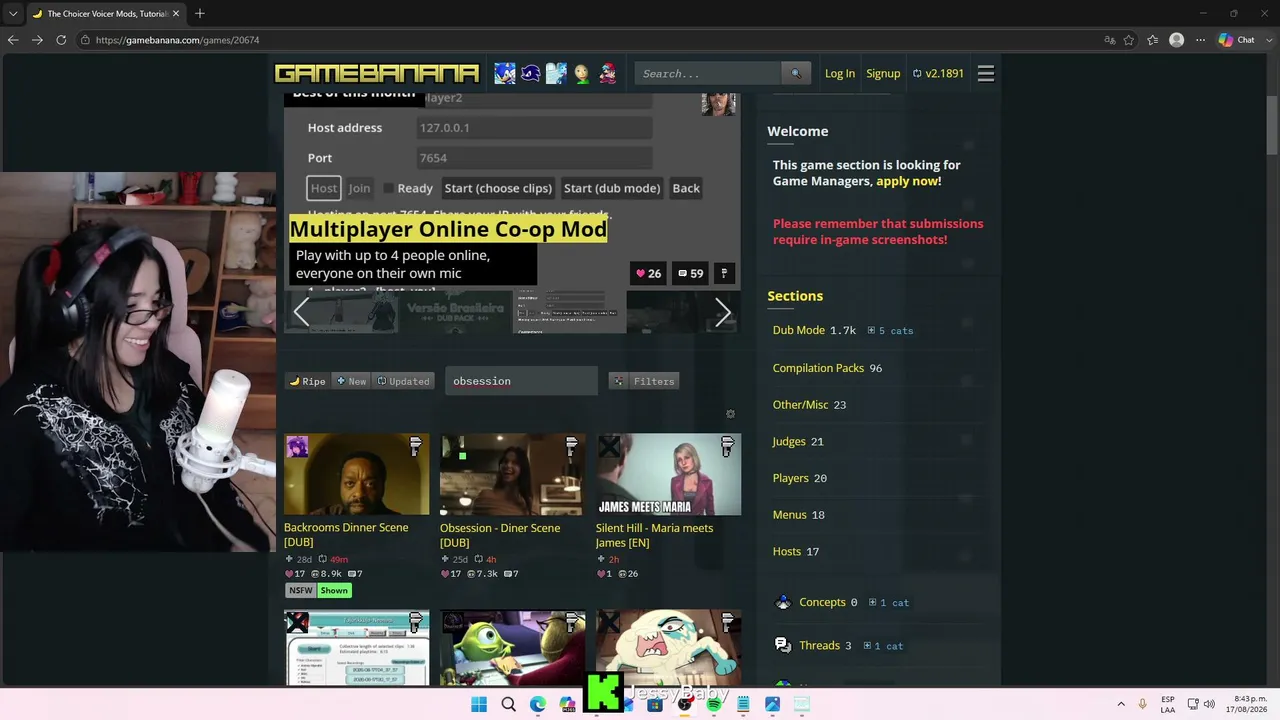The image size is (1280, 720).
Task: Open the Obsession - Diner Scene thumbnail
Action: (512, 474)
